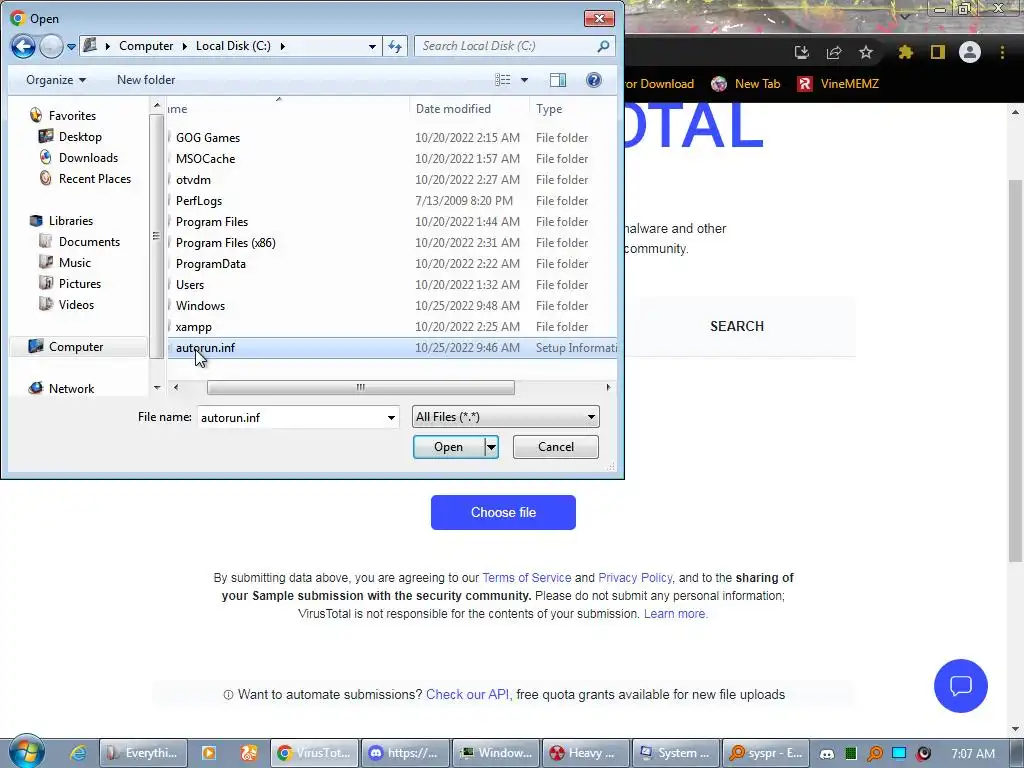Select Documents library
Viewport: 1024px width, 768px height.
point(89,242)
